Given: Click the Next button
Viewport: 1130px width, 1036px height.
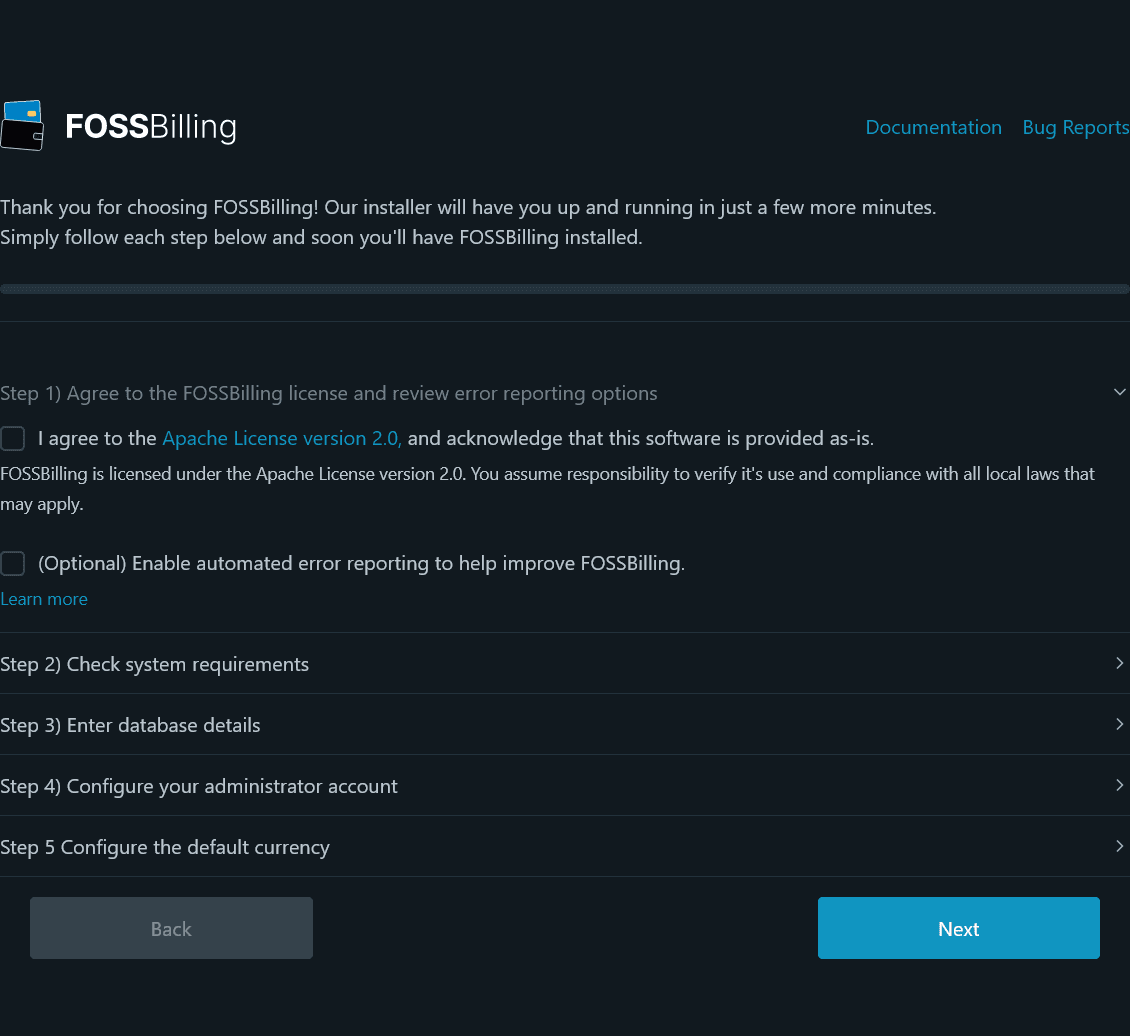Looking at the screenshot, I should tap(957, 928).
